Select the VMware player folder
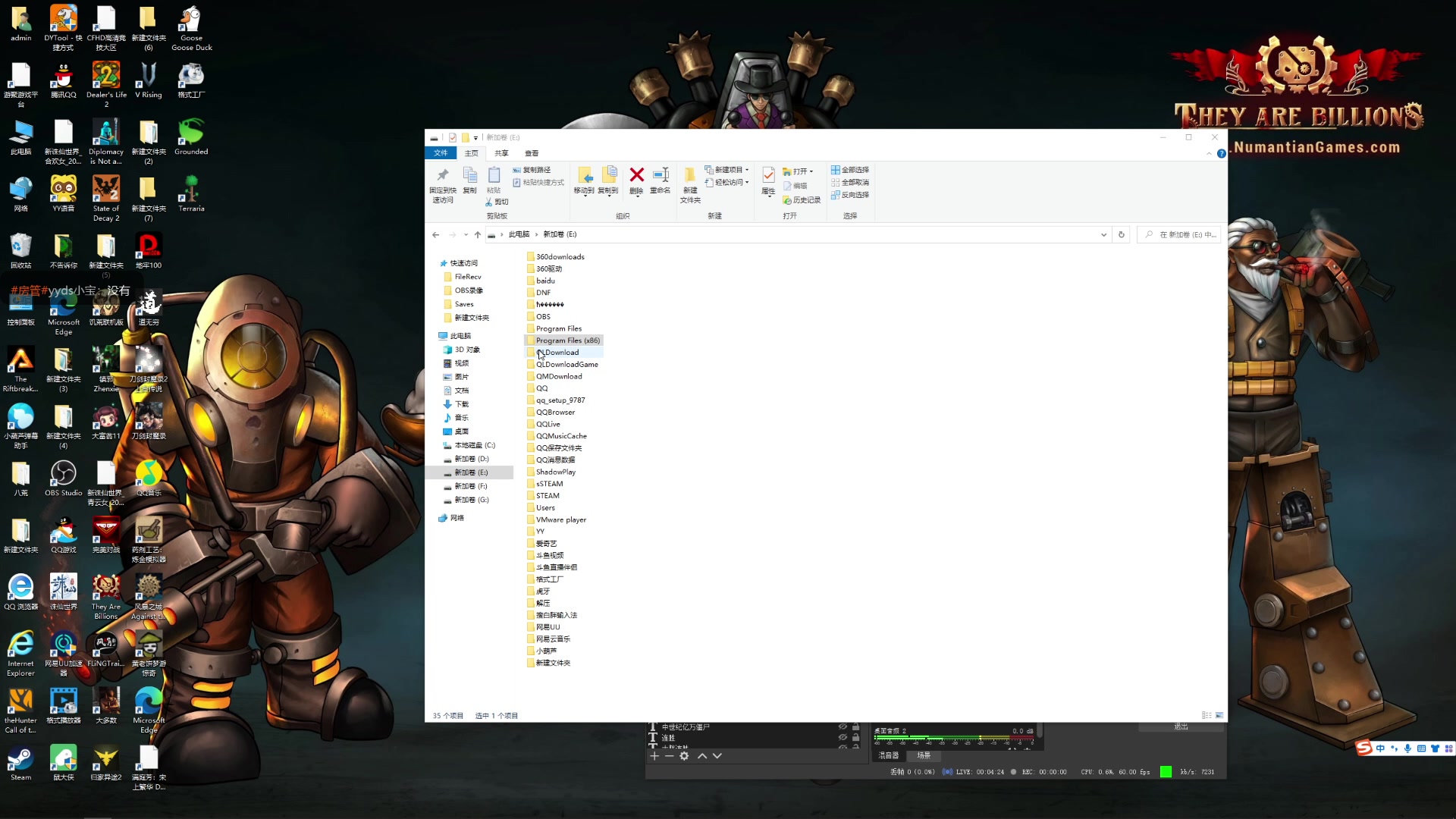The width and height of the screenshot is (1456, 819). tap(557, 519)
